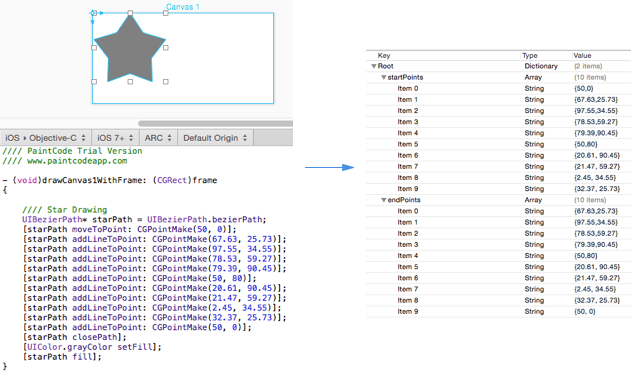The width and height of the screenshot is (636, 372).
Task: Select Item 0 under endPoints
Action: click(x=498, y=211)
